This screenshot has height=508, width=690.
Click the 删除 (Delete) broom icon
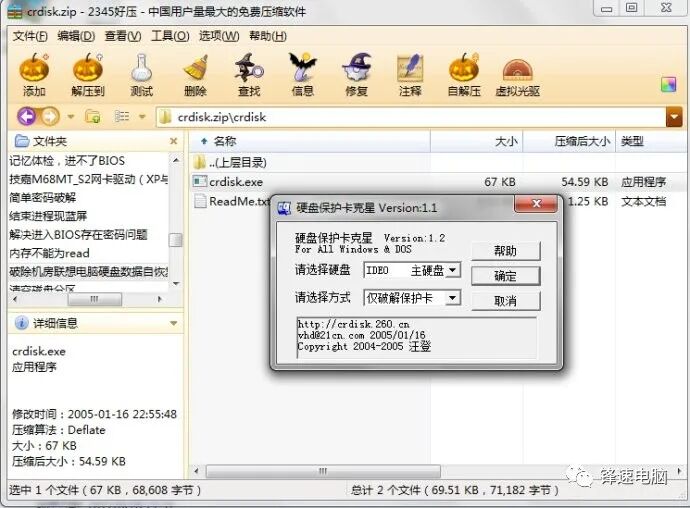click(x=195, y=69)
